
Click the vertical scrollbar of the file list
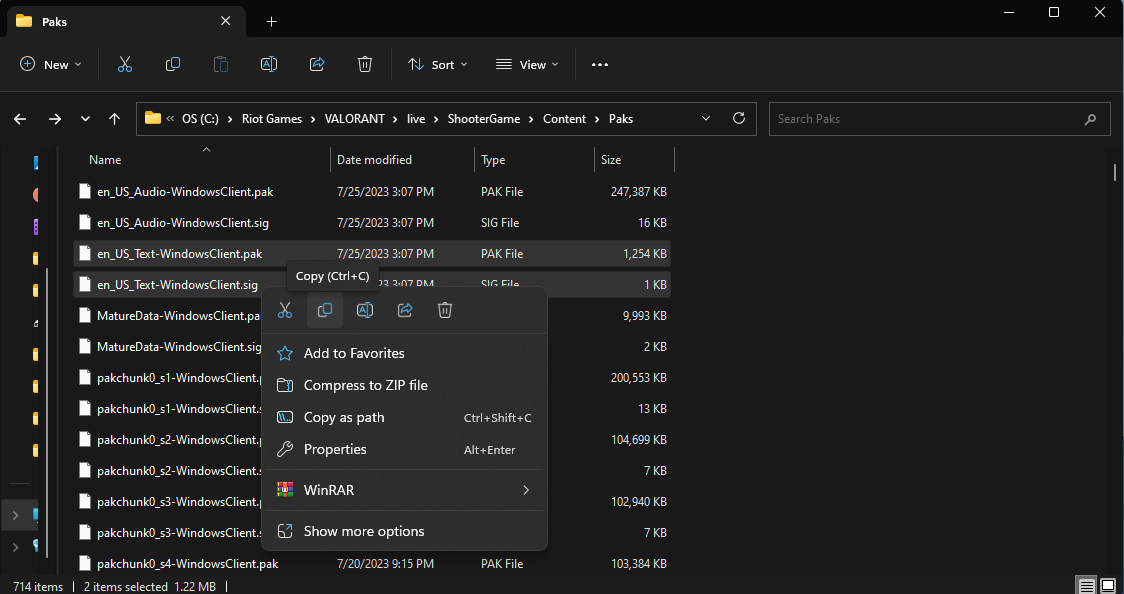click(1115, 172)
